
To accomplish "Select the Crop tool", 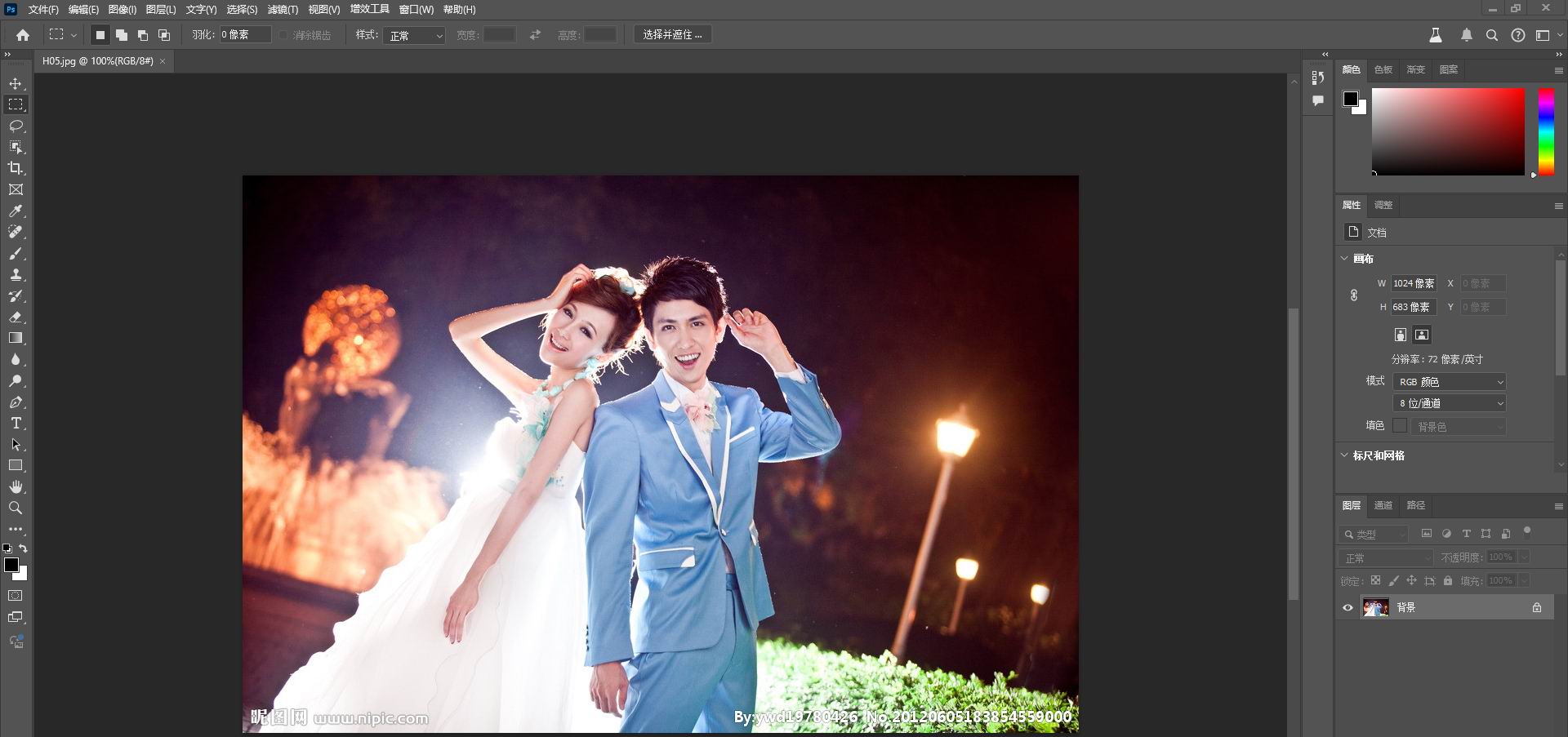I will [x=16, y=168].
